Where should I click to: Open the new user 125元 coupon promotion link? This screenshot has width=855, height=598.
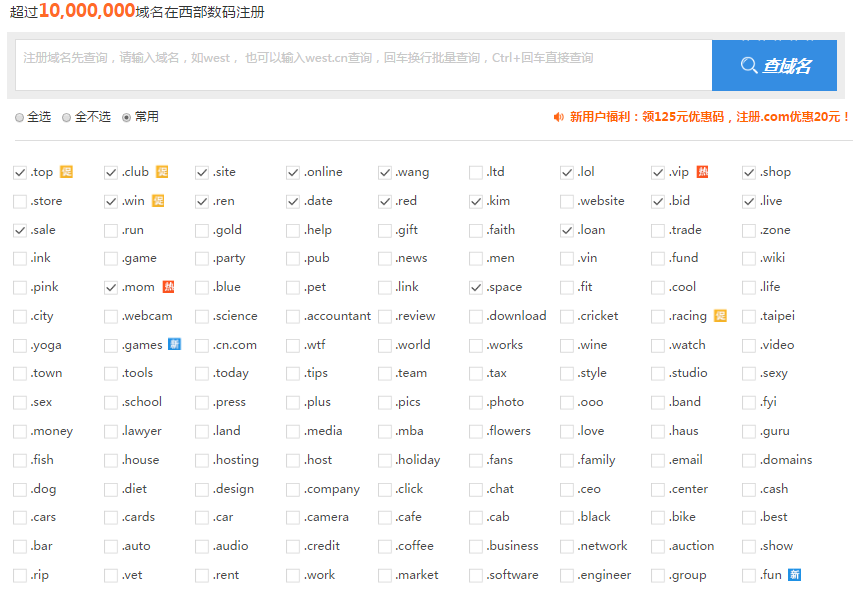click(709, 117)
